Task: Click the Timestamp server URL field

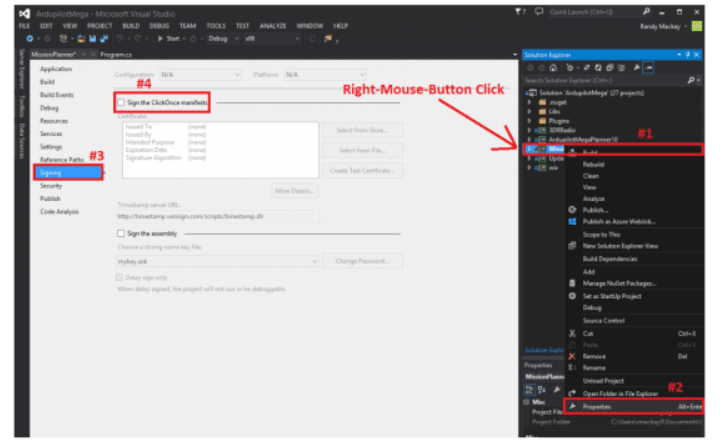Action: (x=217, y=216)
